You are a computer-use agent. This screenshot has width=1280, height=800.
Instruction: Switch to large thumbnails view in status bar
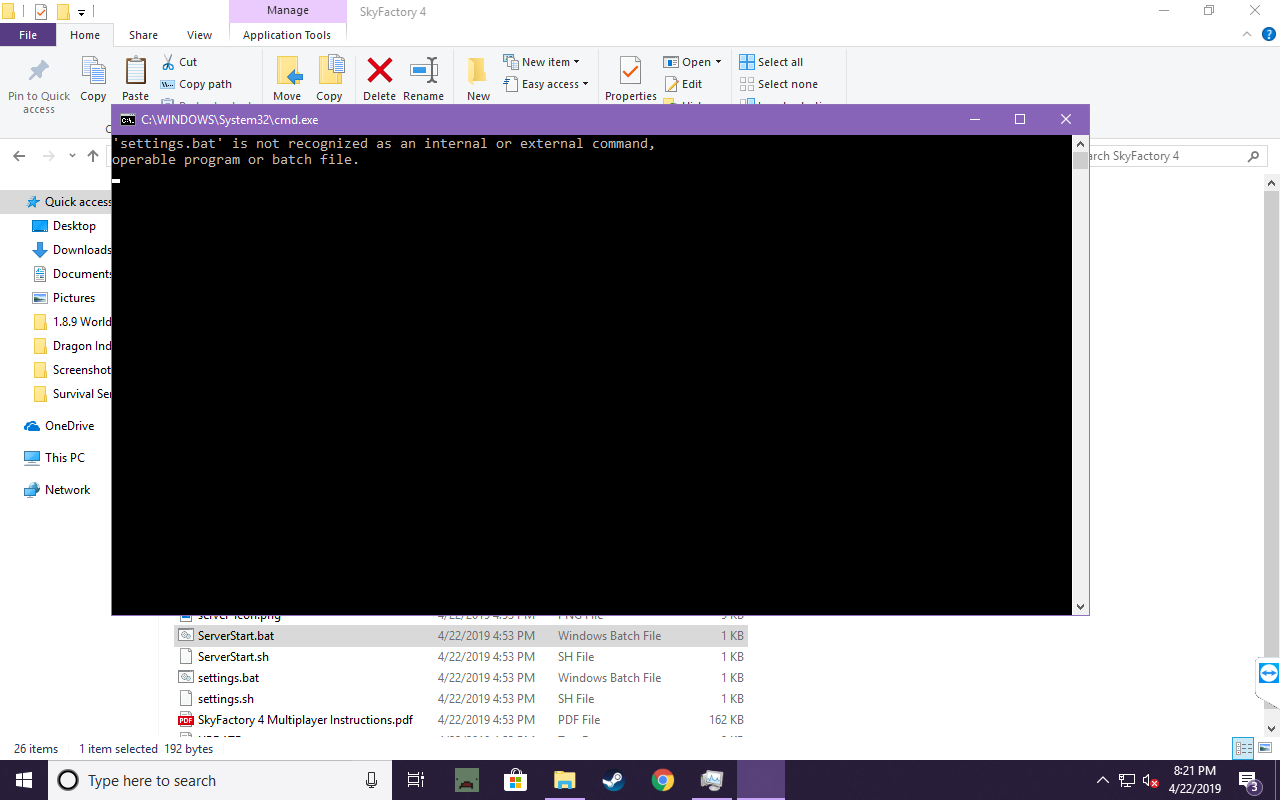(1264, 748)
